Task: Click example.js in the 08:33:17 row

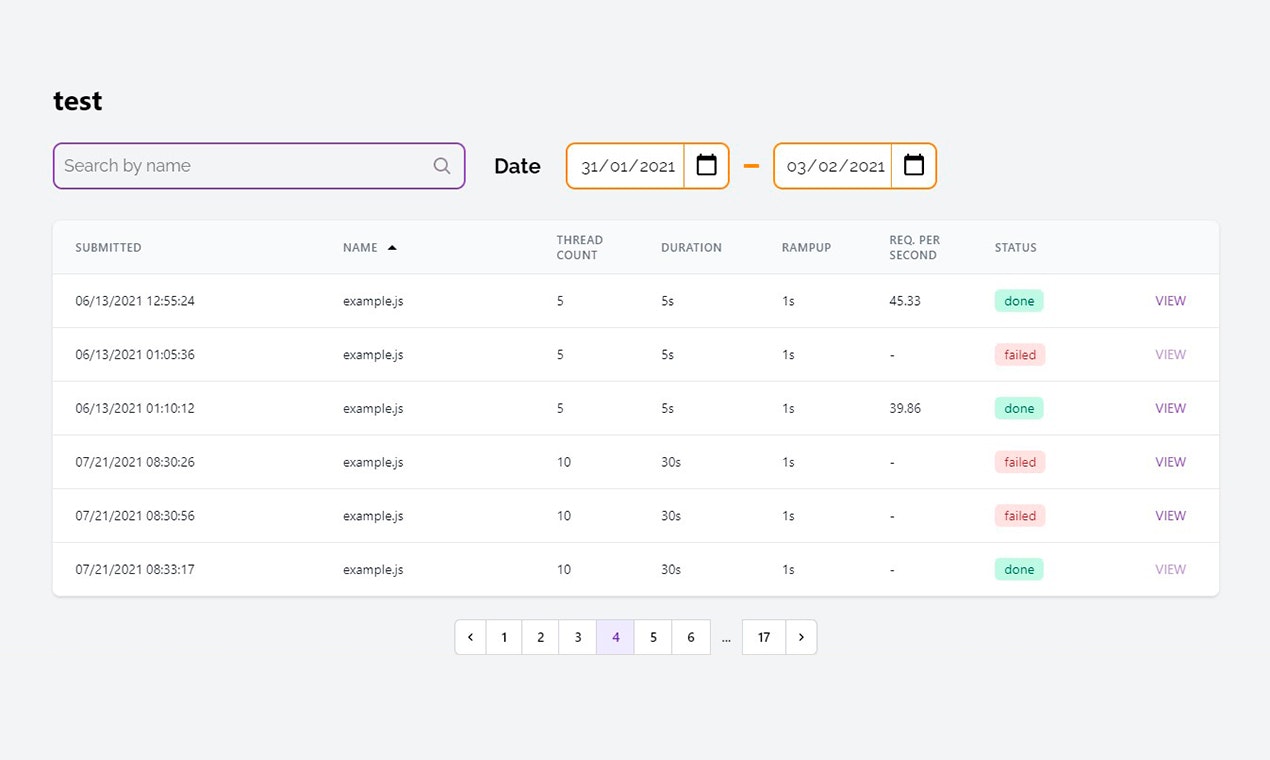Action: [x=373, y=569]
